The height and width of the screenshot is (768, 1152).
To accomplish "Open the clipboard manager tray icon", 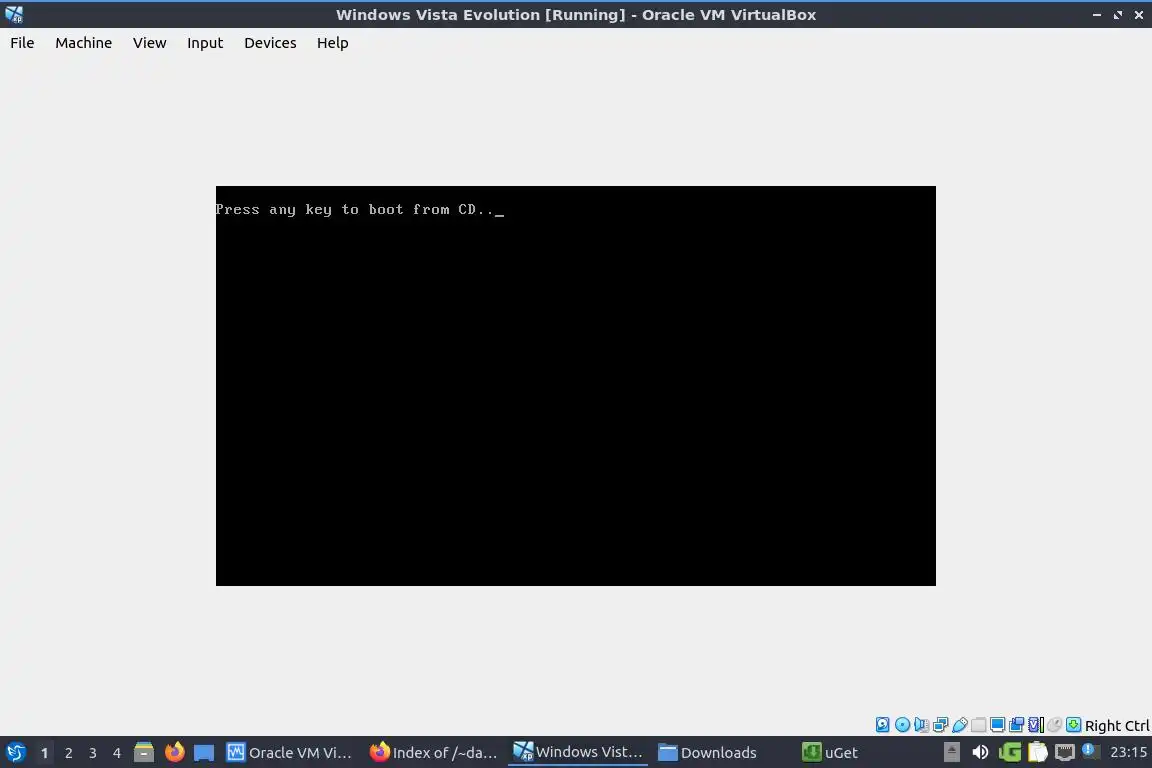I will [1037, 752].
